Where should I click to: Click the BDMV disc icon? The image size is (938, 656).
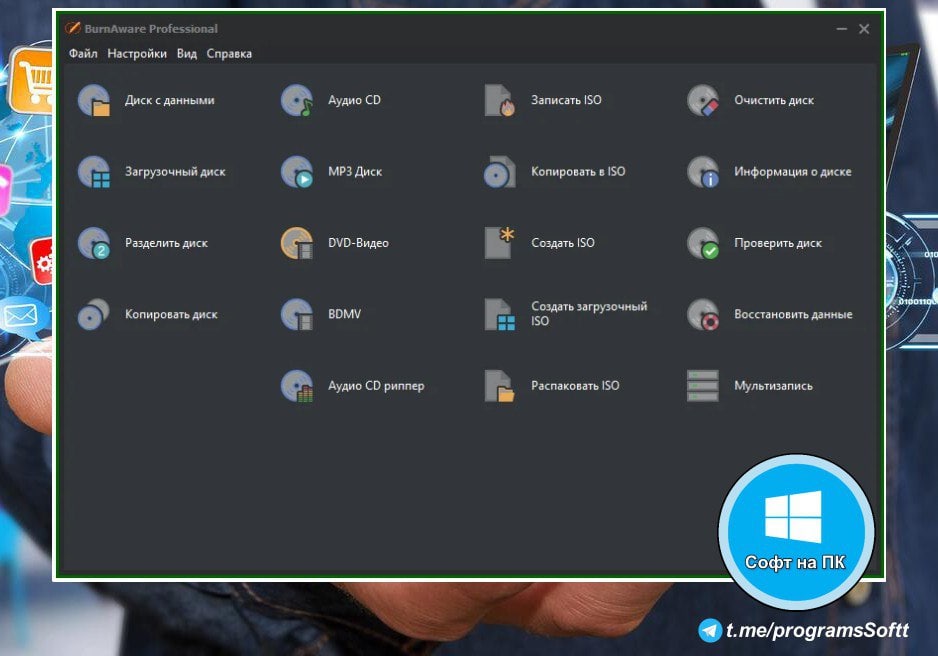tap(297, 314)
